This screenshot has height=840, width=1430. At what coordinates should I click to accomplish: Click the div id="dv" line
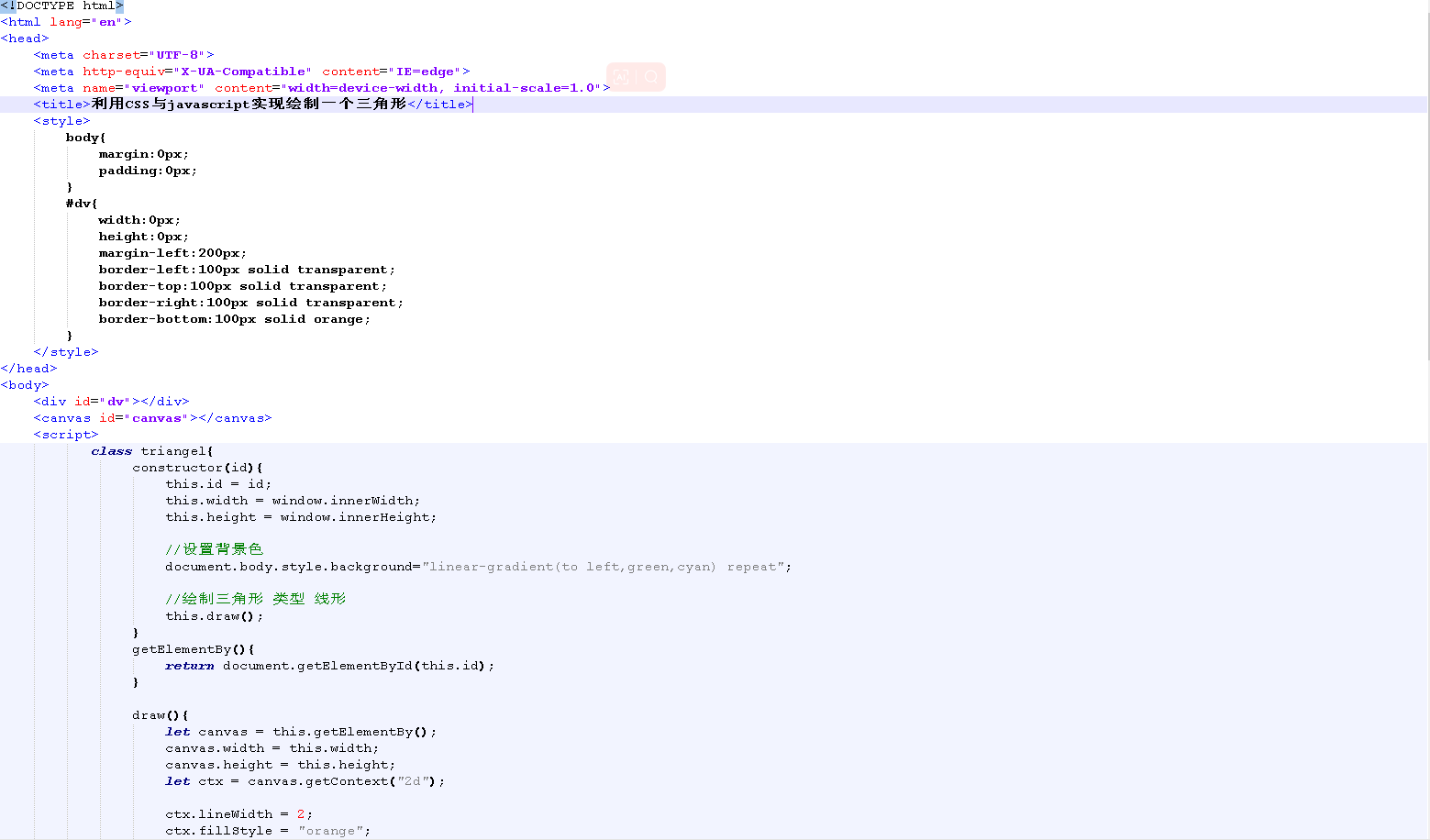pyautogui.click(x=111, y=402)
